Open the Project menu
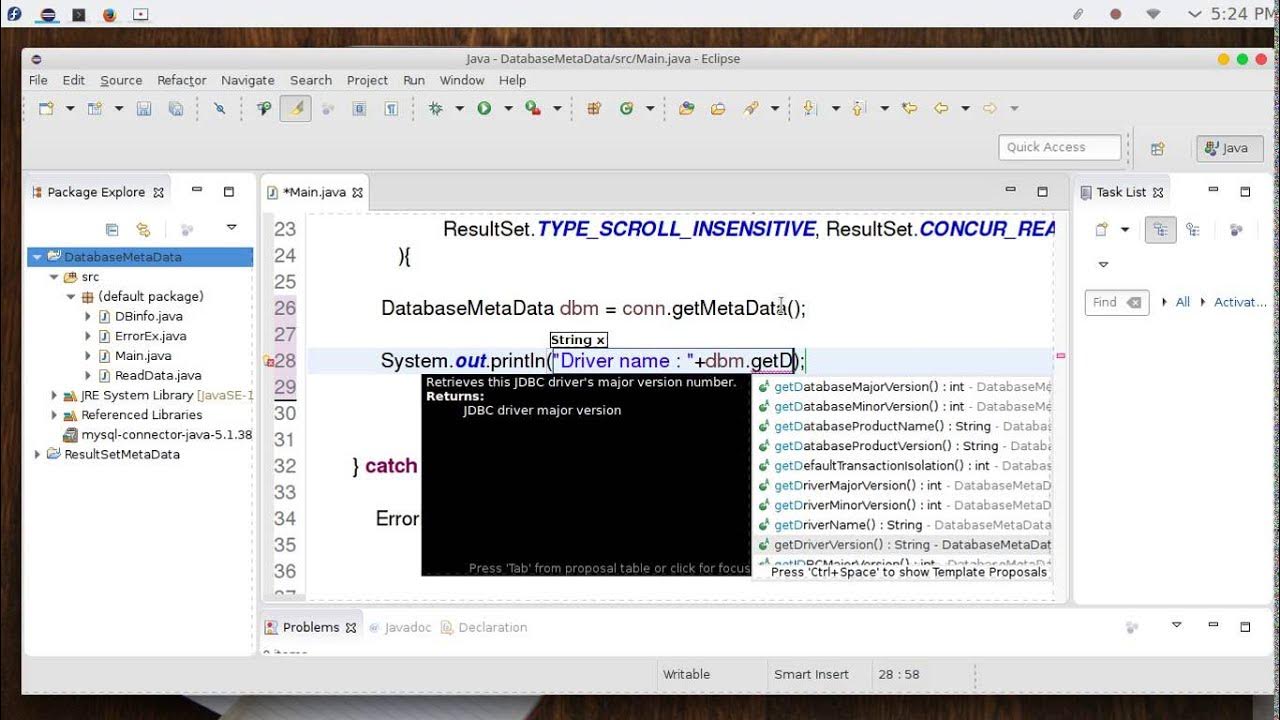The image size is (1280, 720). (x=367, y=80)
